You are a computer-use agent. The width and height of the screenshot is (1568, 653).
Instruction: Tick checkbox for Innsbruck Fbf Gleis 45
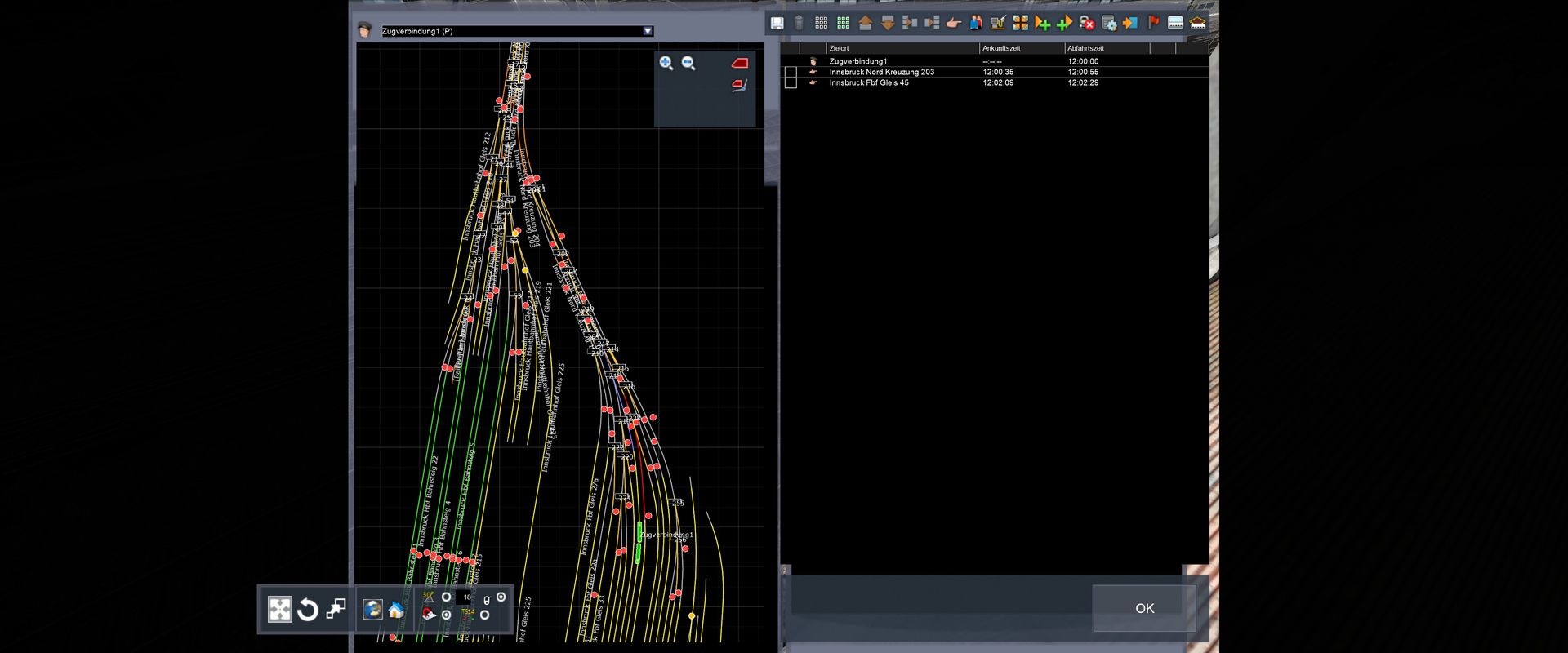[791, 83]
